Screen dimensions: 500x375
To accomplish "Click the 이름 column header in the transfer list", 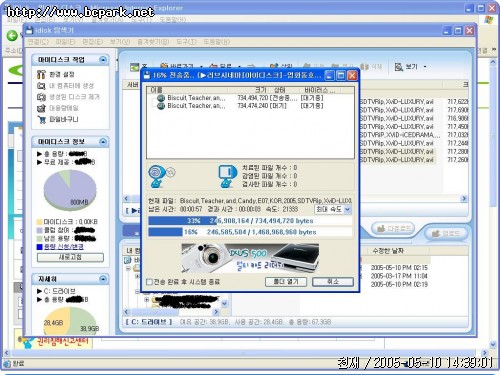I will 187,90.
